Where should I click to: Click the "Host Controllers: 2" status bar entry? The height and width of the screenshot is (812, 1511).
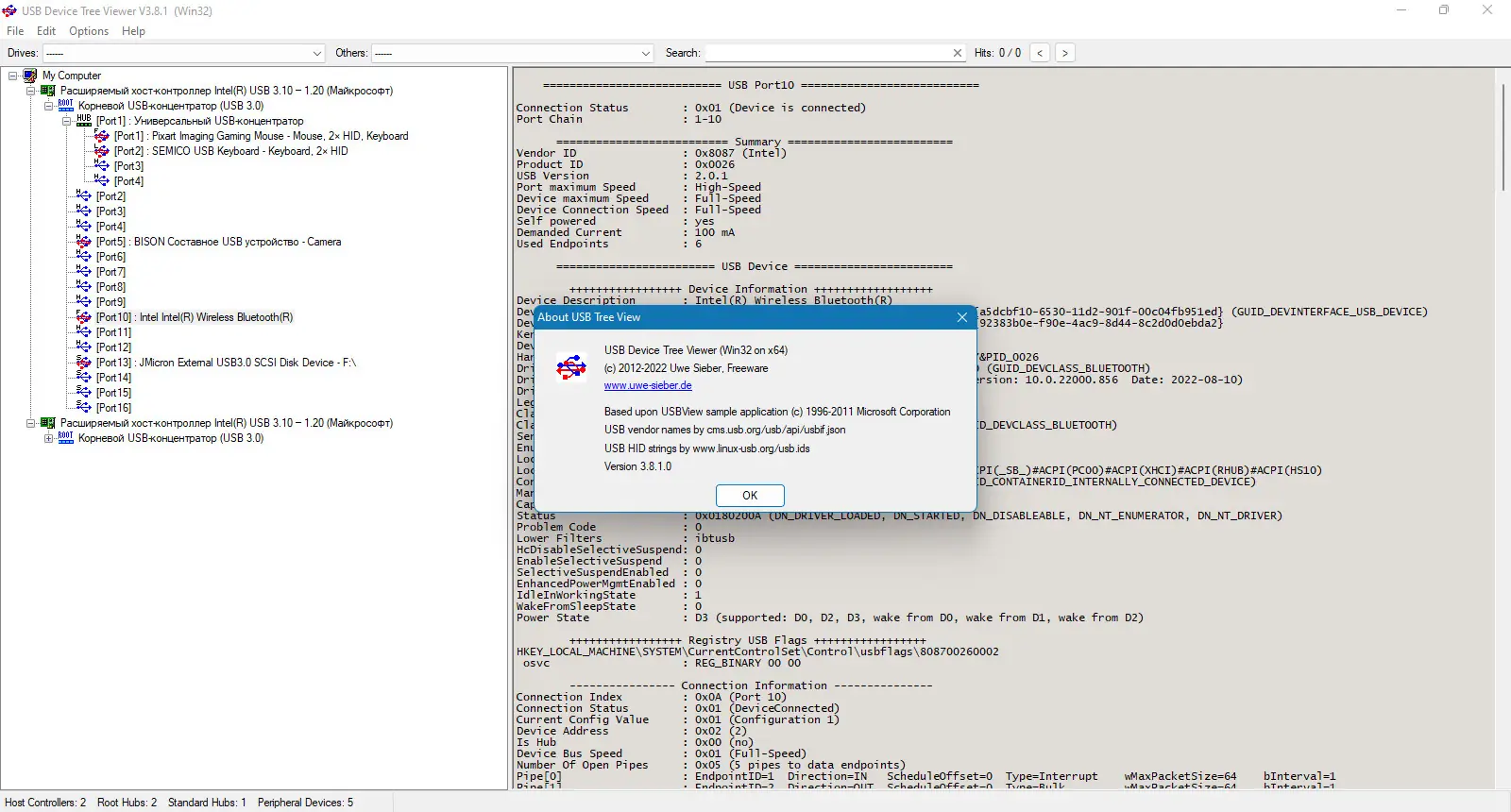point(45,803)
